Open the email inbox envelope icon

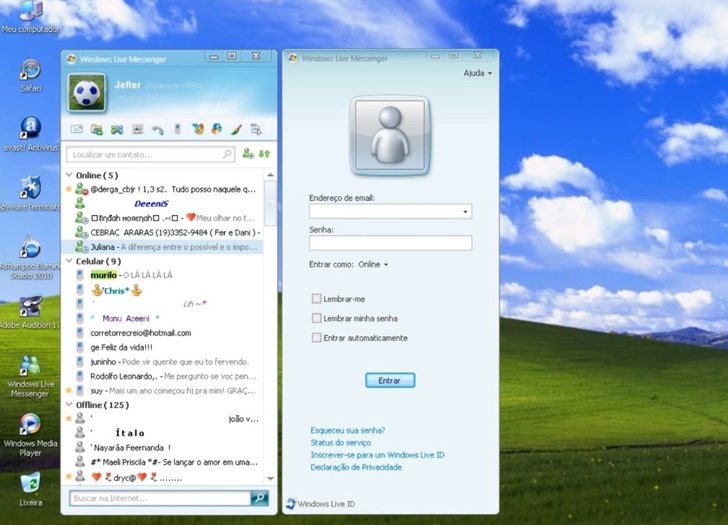[77, 129]
